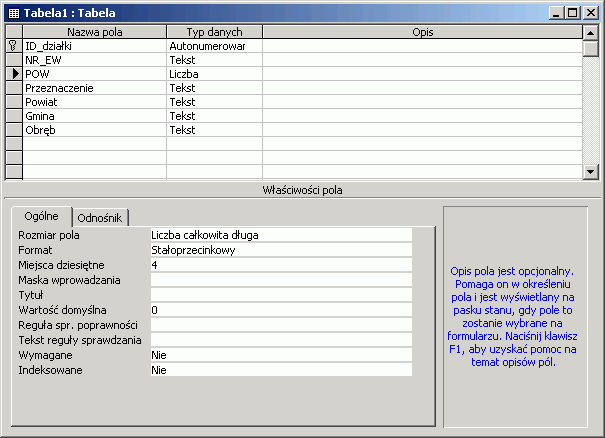
Task: Click the Wymagane property value Nie
Action: [280, 354]
